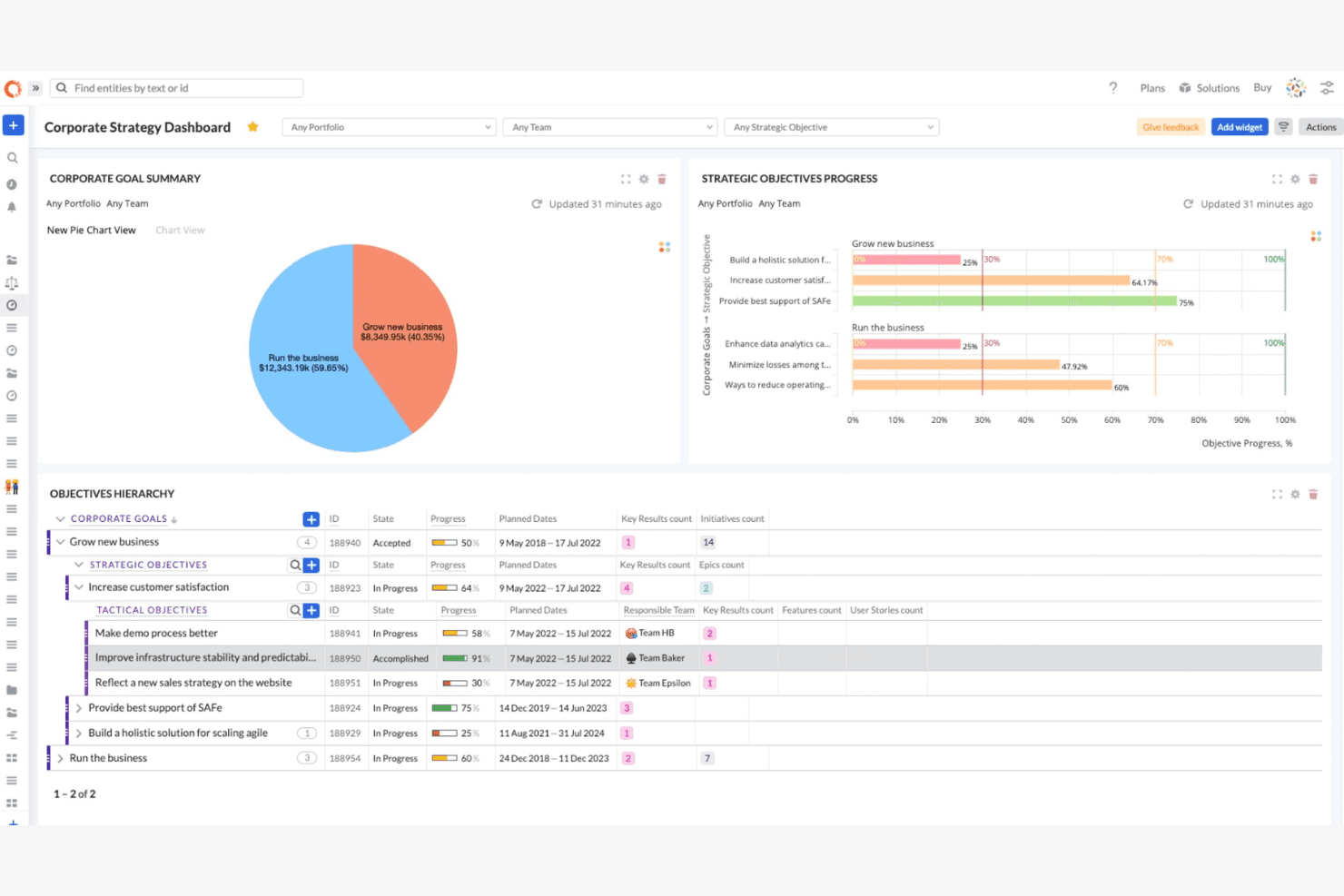
Task: Delete the Strategic Objectives Progress widget
Action: pos(1313,179)
